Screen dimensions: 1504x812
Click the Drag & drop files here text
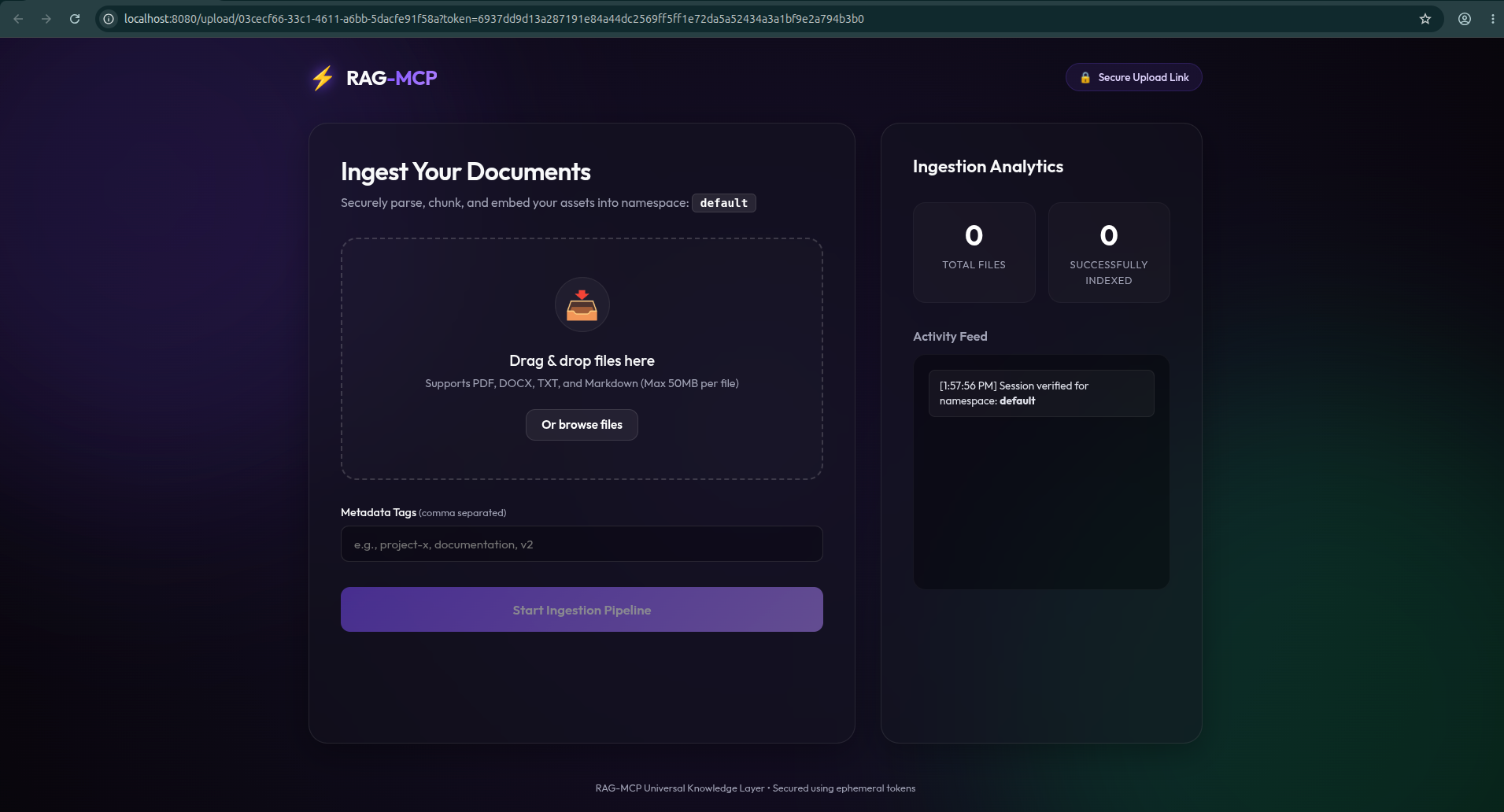point(582,360)
